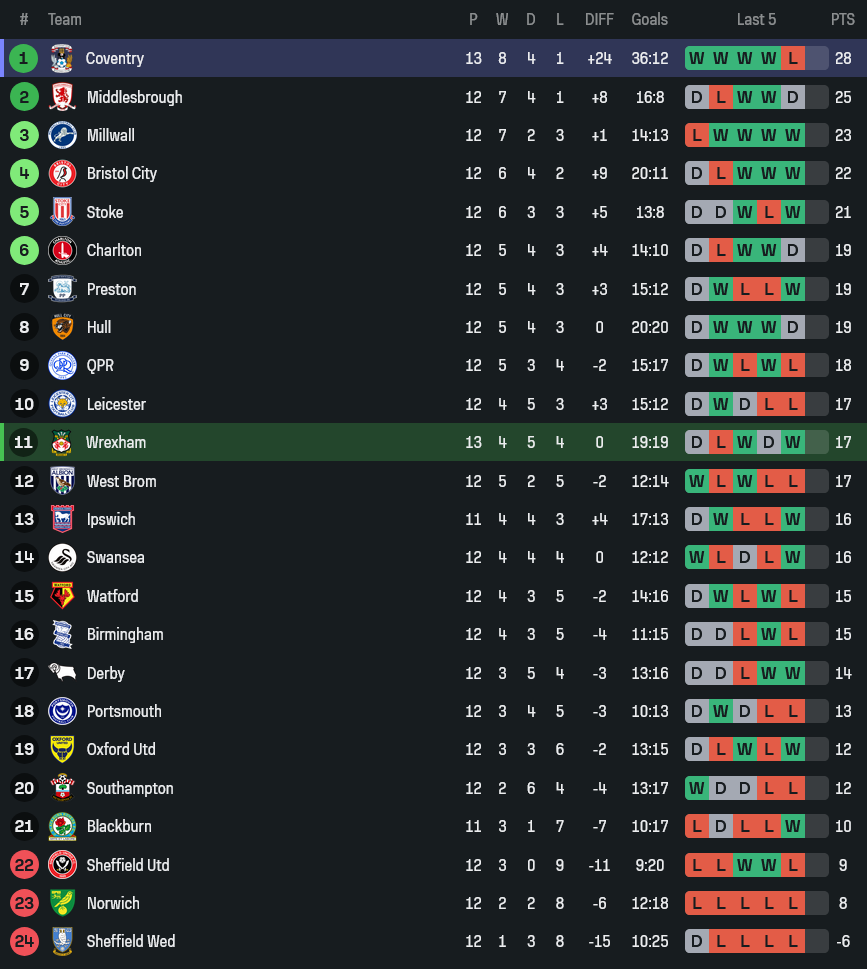Open the Wrexham club crest
867x969 pixels.
click(62, 442)
